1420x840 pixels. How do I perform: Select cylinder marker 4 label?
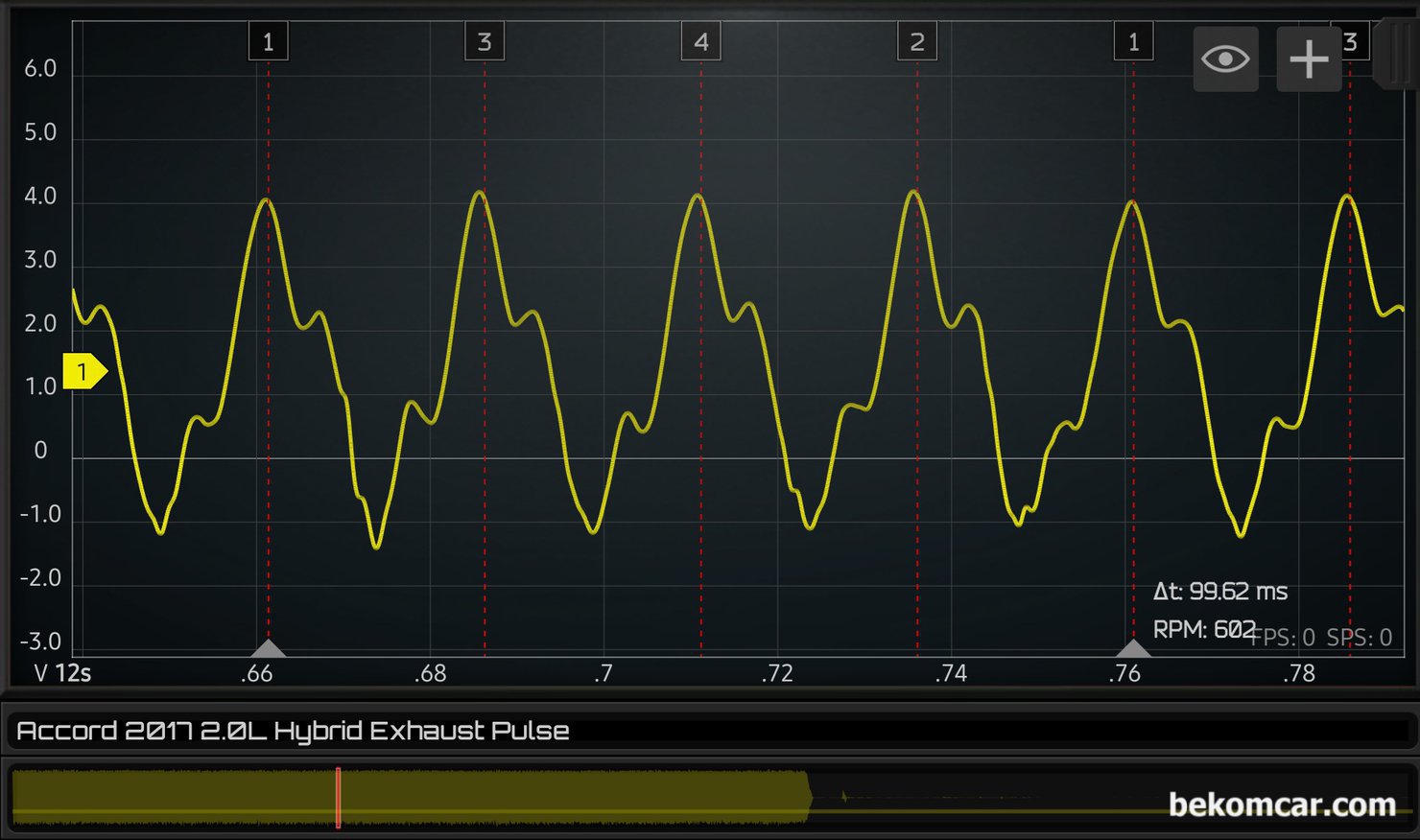(700, 42)
